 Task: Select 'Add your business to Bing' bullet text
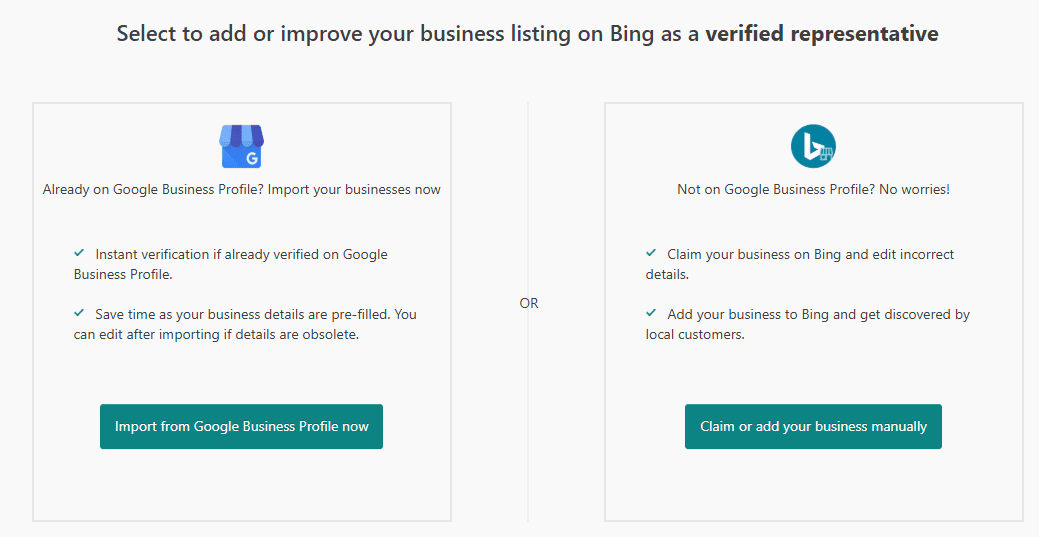pyautogui.click(x=818, y=314)
